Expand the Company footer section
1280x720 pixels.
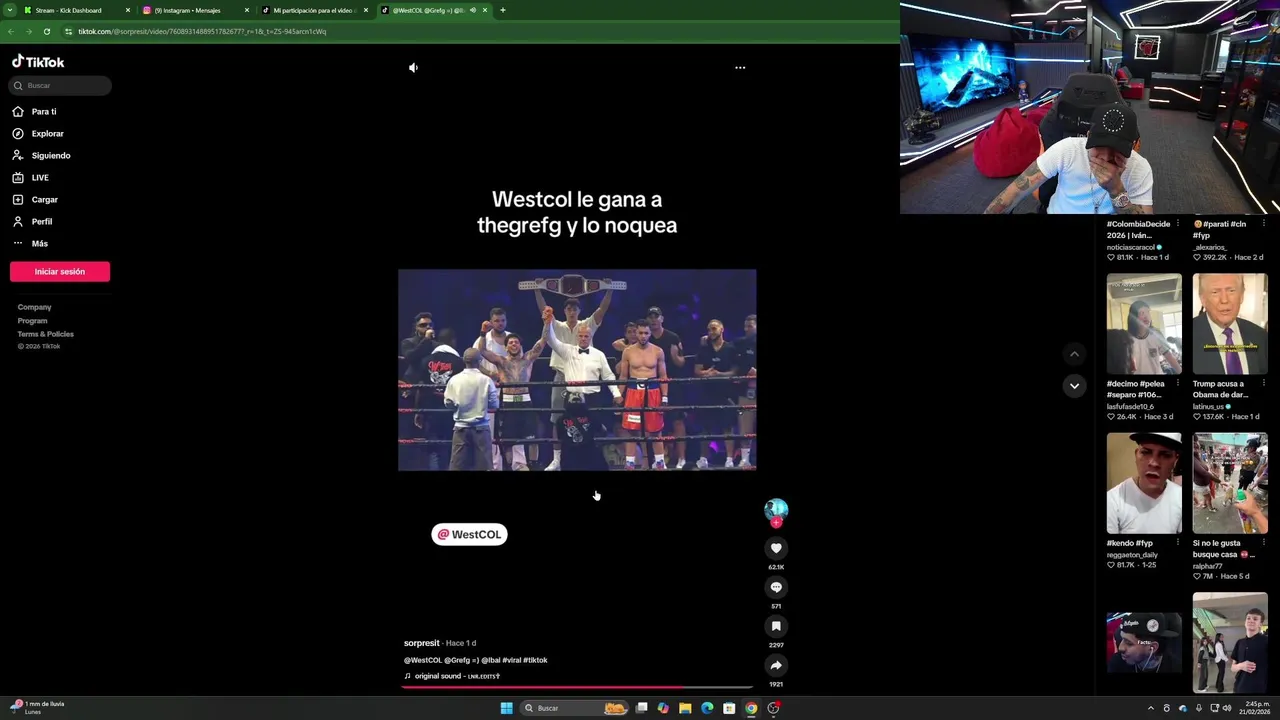coord(34,307)
